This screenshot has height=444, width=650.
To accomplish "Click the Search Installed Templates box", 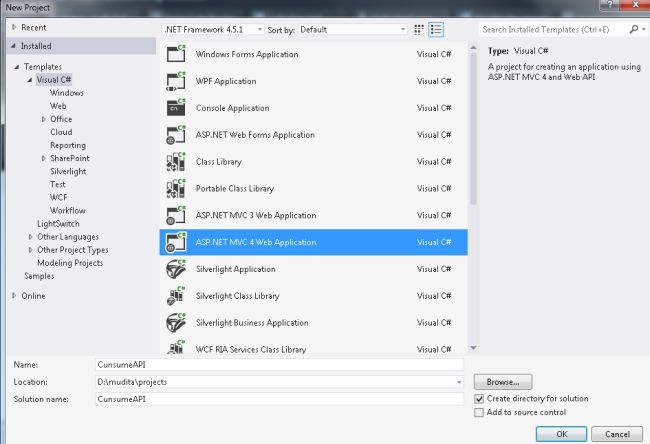I will 553,29.
